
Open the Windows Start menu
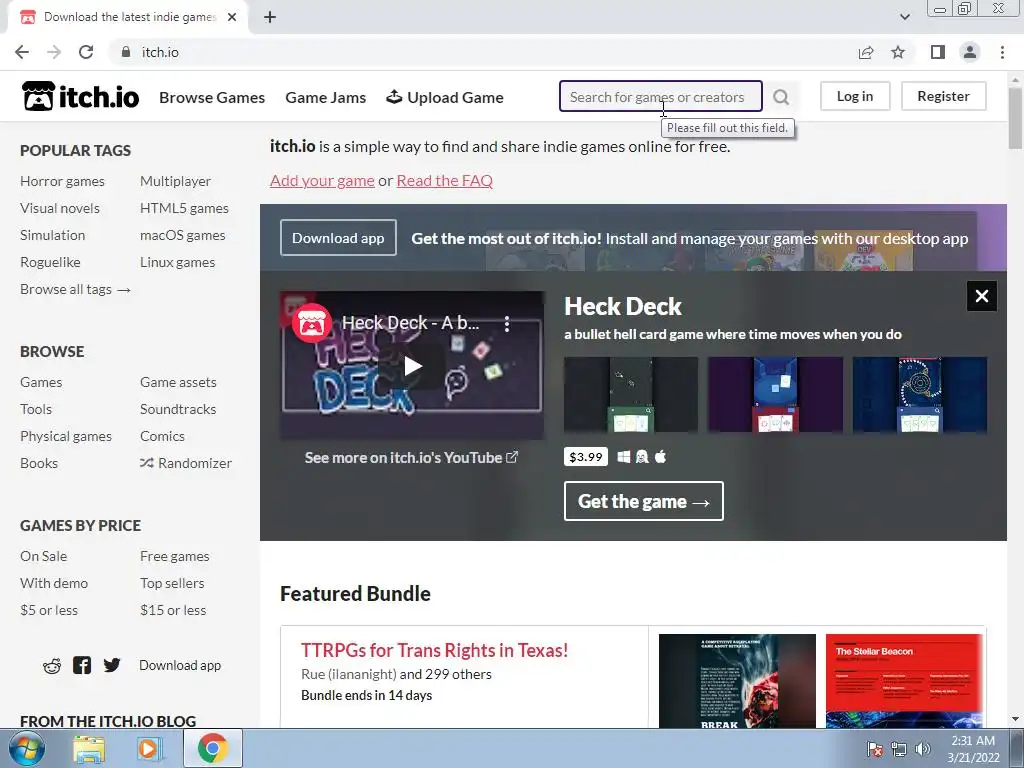coord(27,748)
